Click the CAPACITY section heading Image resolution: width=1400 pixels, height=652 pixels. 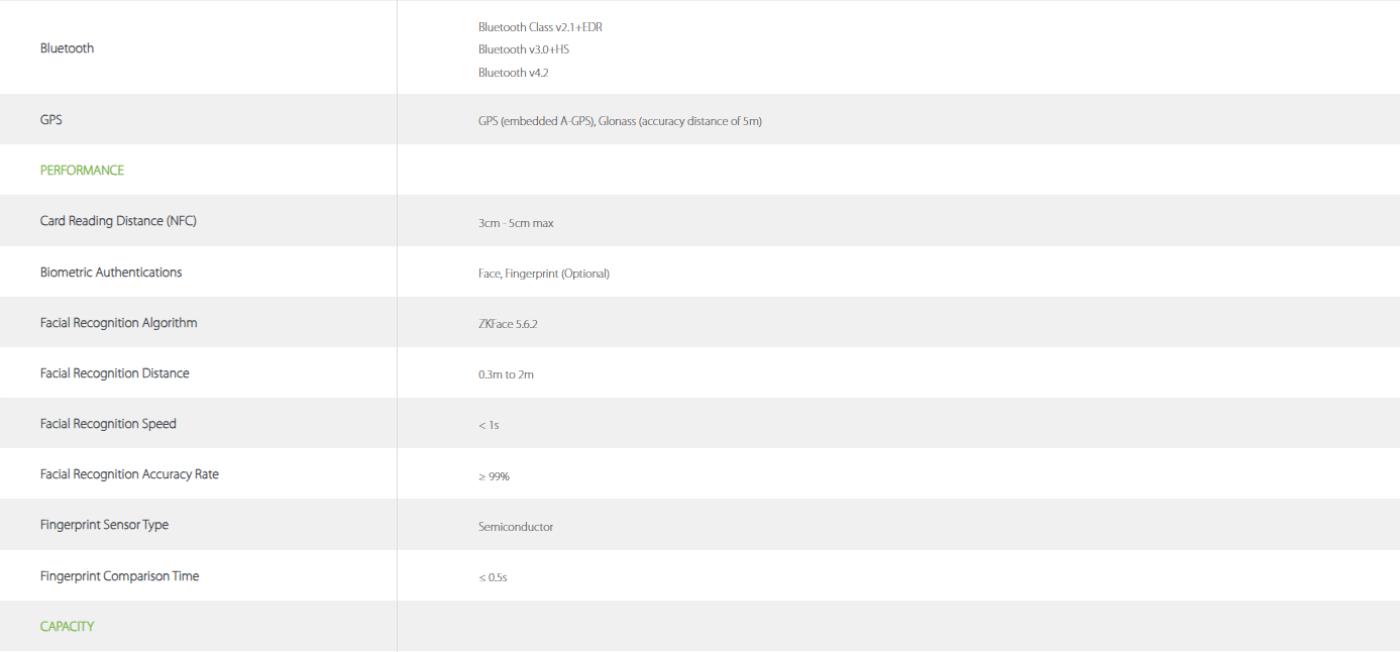coord(67,626)
